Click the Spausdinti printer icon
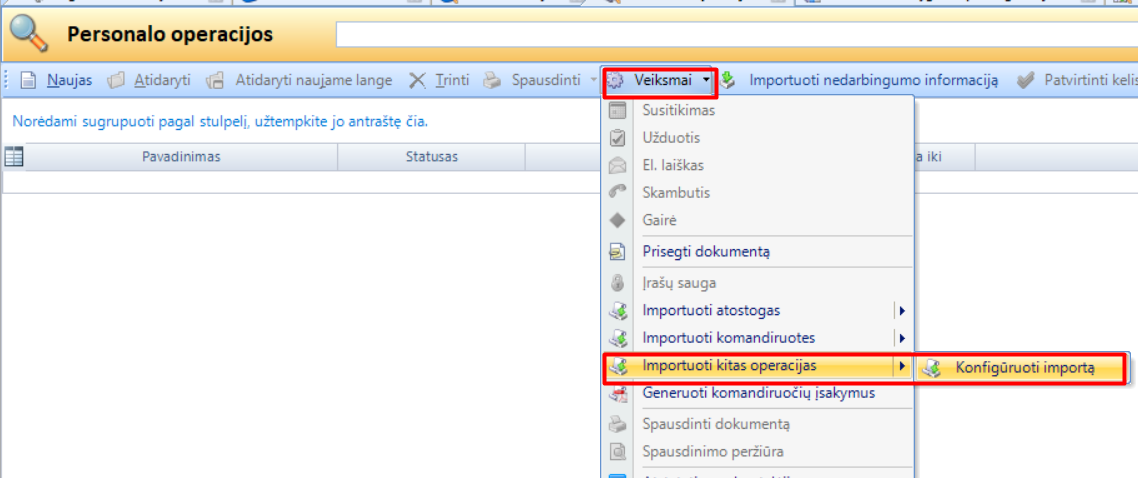 pyautogui.click(x=492, y=80)
